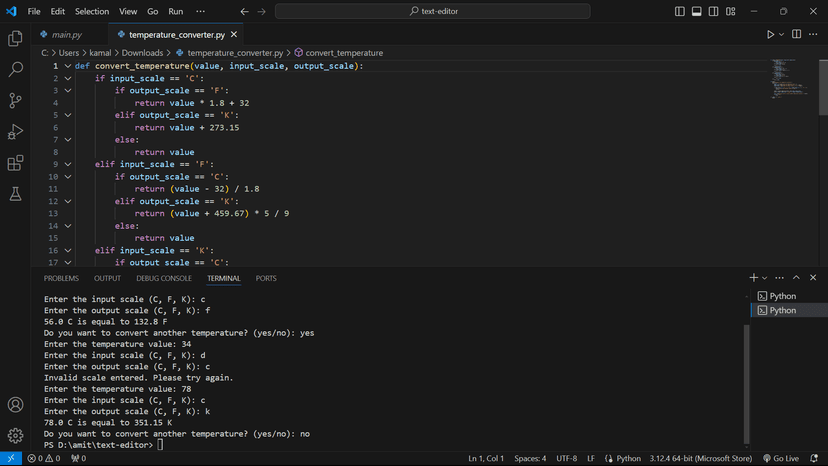The image size is (828, 466).
Task: Select the second highlighted Python terminal
Action: (x=789, y=310)
